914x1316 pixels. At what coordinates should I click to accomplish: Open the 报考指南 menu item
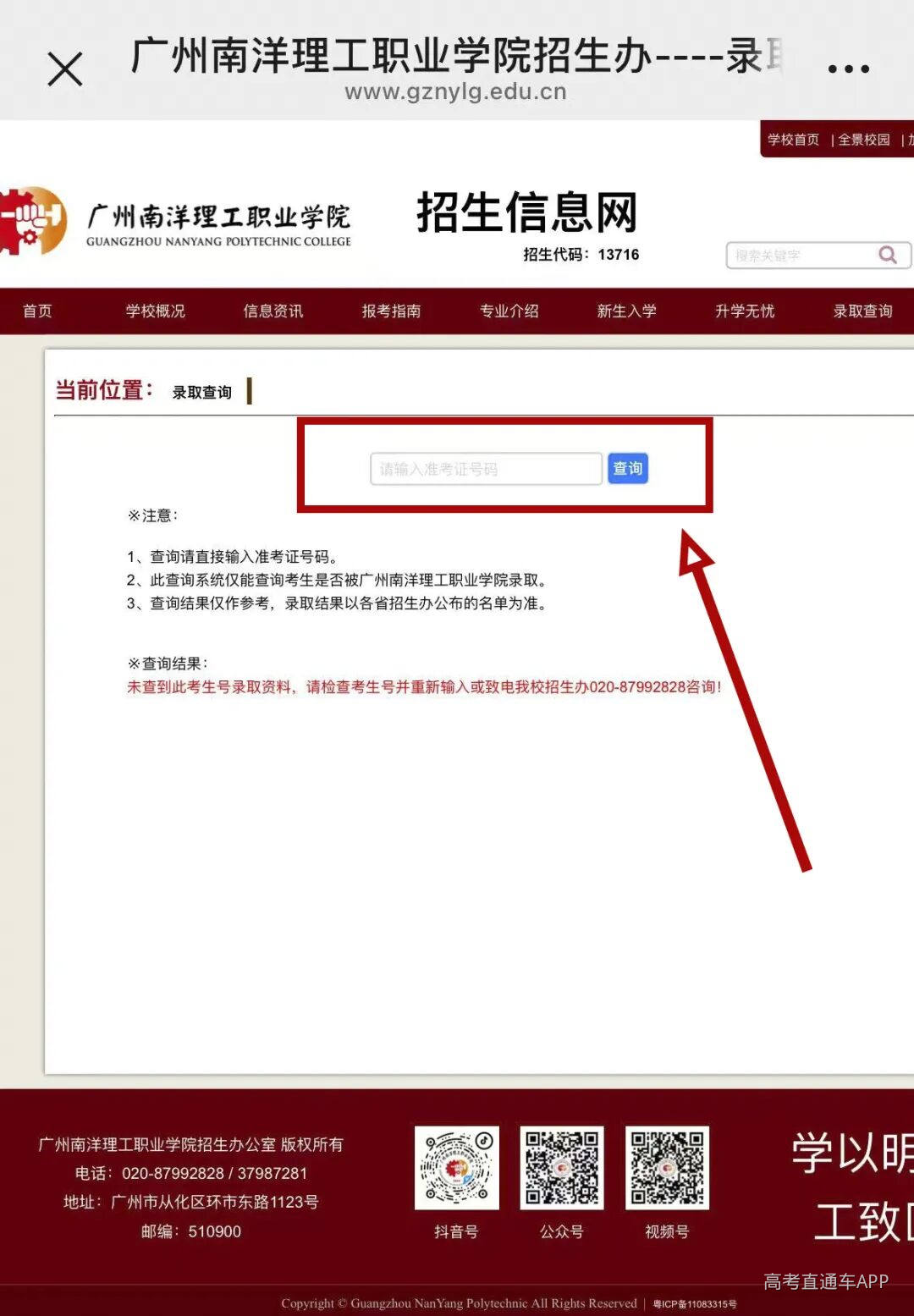(x=391, y=311)
